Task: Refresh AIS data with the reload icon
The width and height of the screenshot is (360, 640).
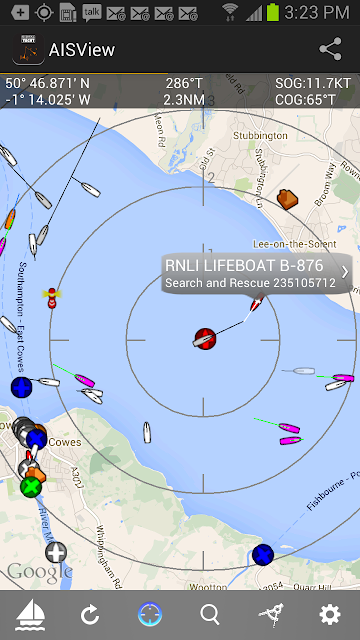Action: point(90,615)
